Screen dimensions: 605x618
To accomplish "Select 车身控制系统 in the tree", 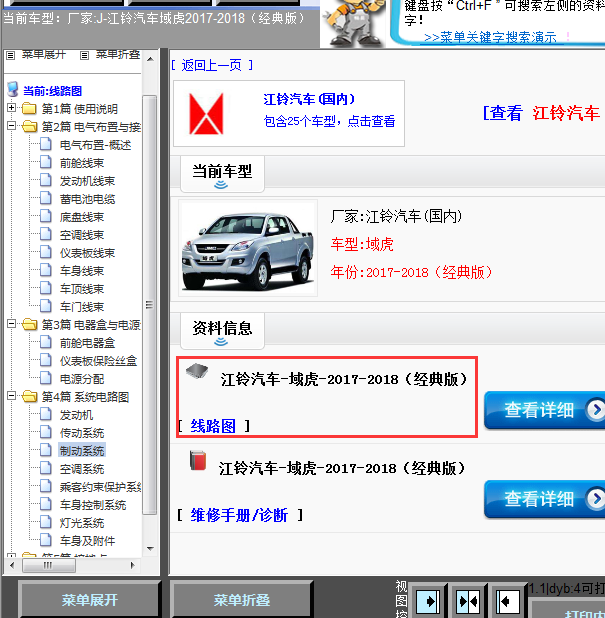I will (93, 504).
